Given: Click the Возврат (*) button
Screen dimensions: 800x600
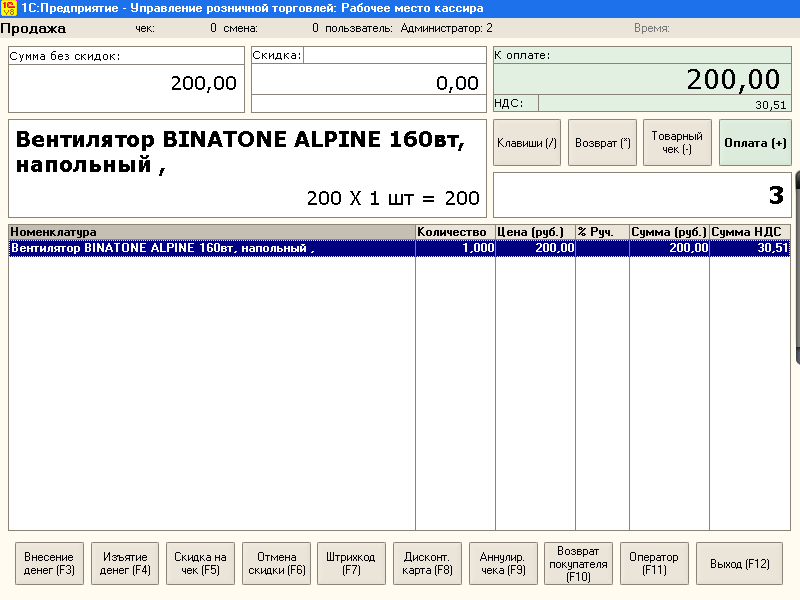Looking at the screenshot, I should (x=603, y=143).
